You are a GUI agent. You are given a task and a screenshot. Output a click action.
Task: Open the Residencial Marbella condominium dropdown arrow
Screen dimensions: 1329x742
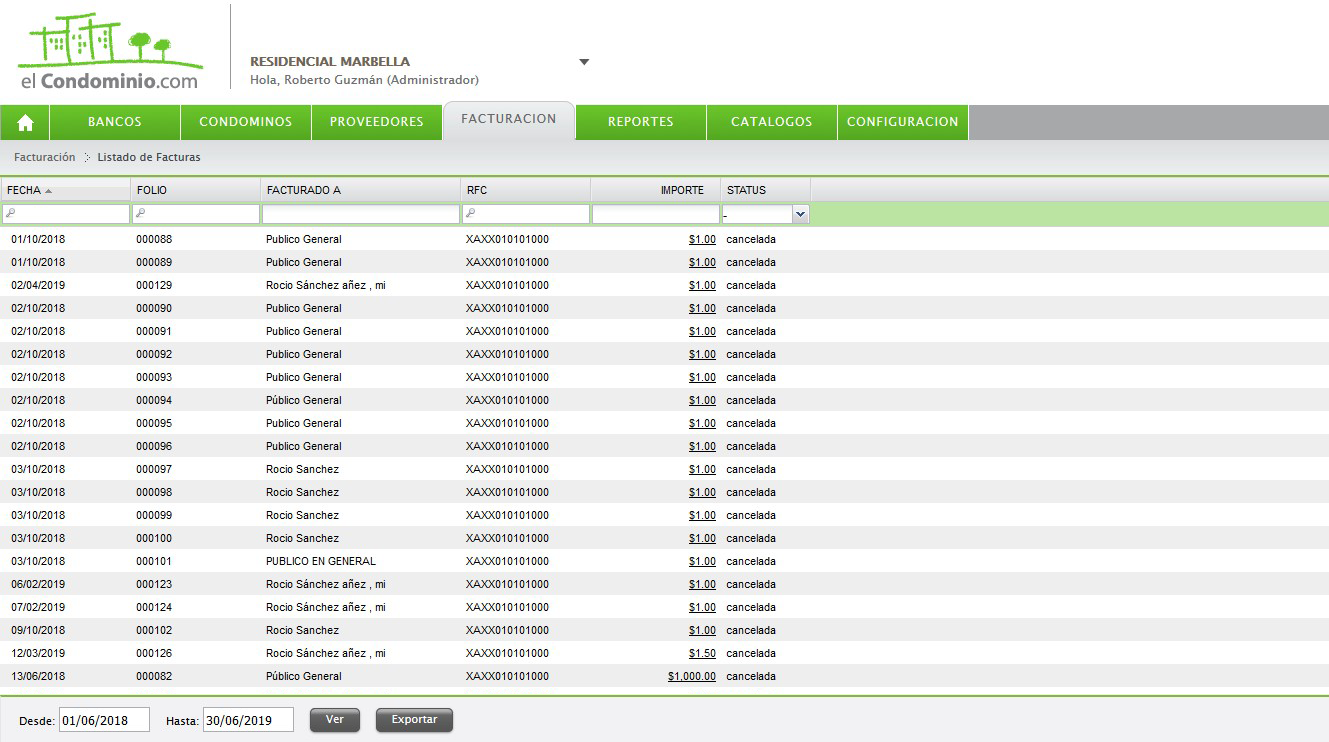(584, 62)
